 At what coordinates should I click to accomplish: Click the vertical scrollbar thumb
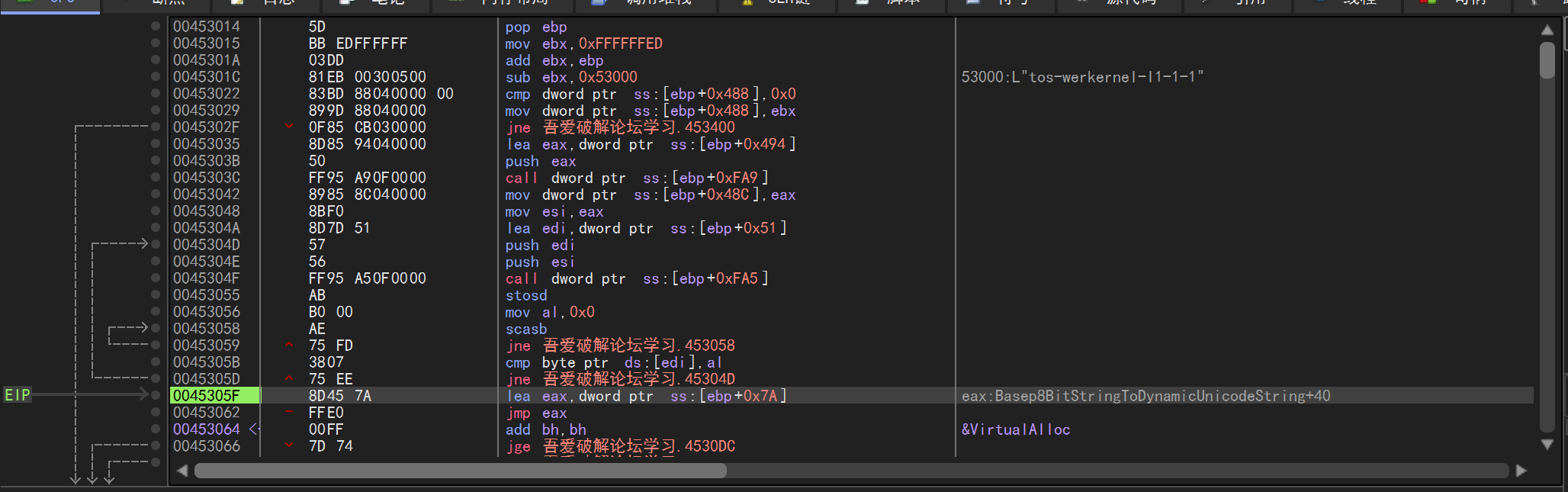tap(1547, 61)
